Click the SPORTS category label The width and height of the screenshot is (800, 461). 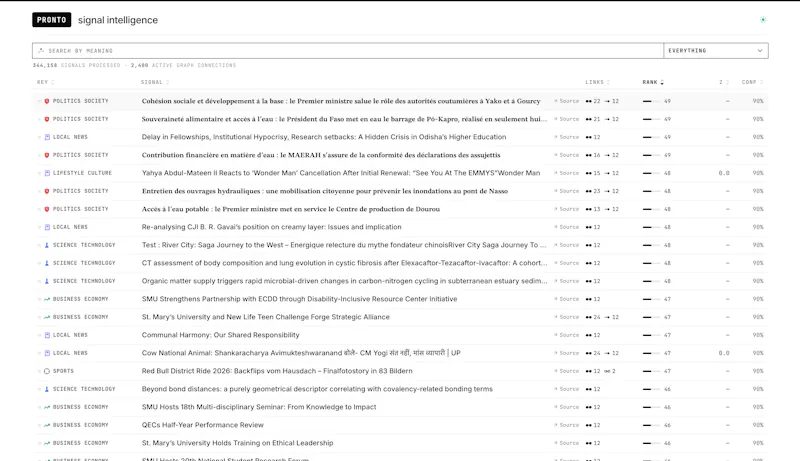(x=63, y=371)
